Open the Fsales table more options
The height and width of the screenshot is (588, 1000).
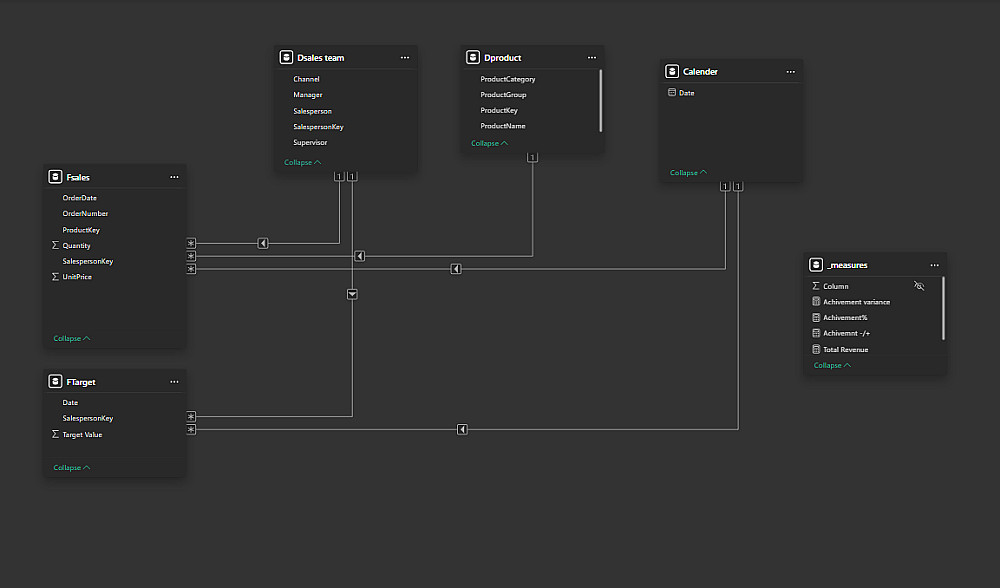pyautogui.click(x=174, y=177)
